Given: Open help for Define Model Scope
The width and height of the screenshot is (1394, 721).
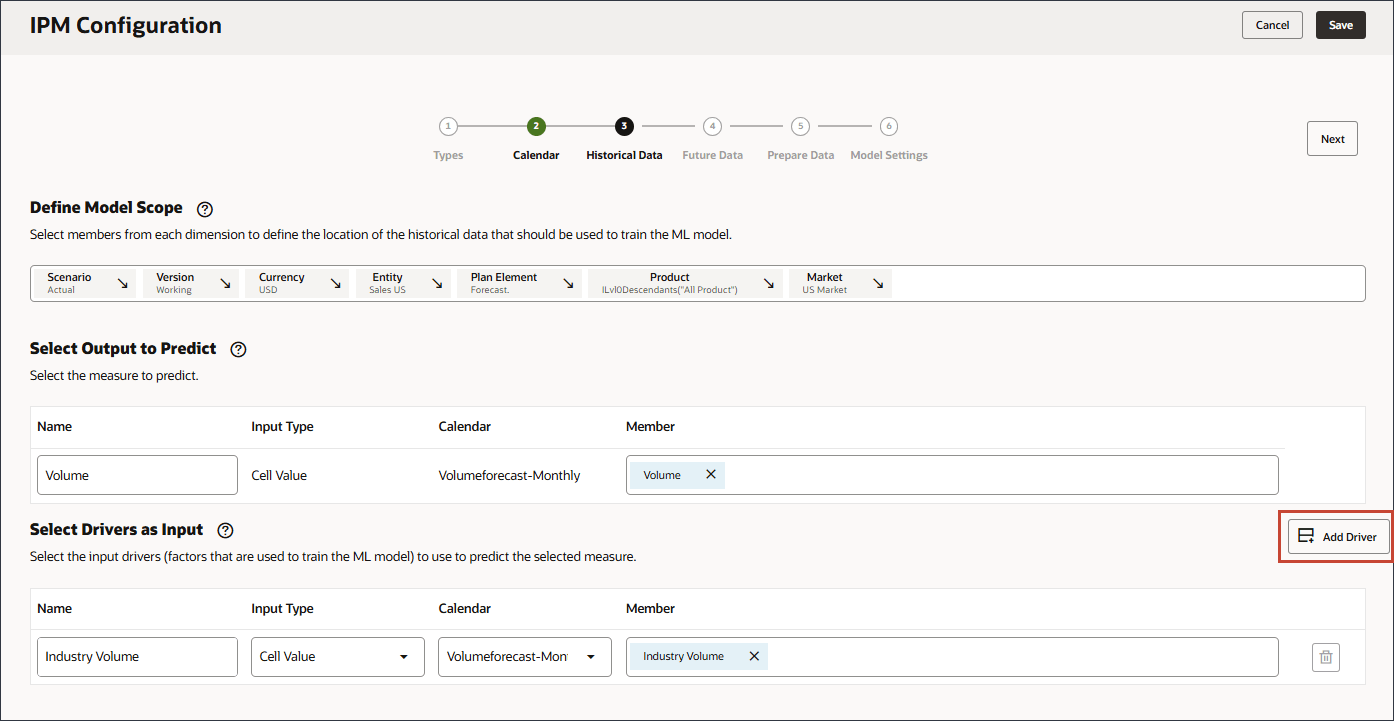Looking at the screenshot, I should (x=205, y=209).
